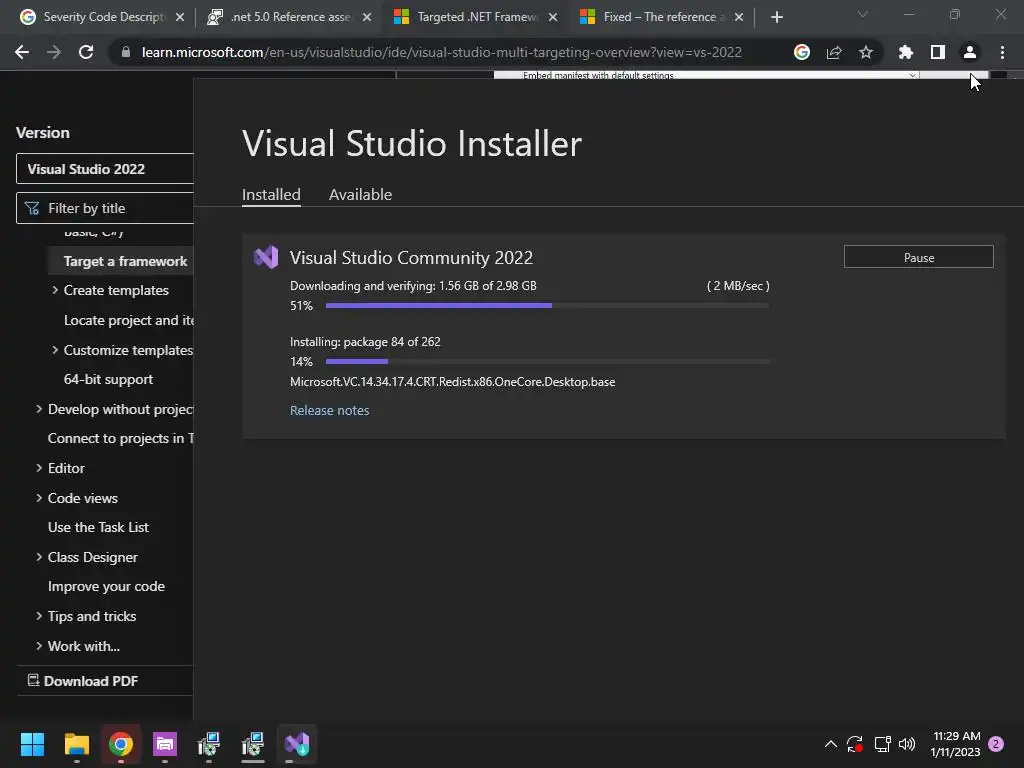Close the Targeted .NET Framework tab

(x=553, y=17)
